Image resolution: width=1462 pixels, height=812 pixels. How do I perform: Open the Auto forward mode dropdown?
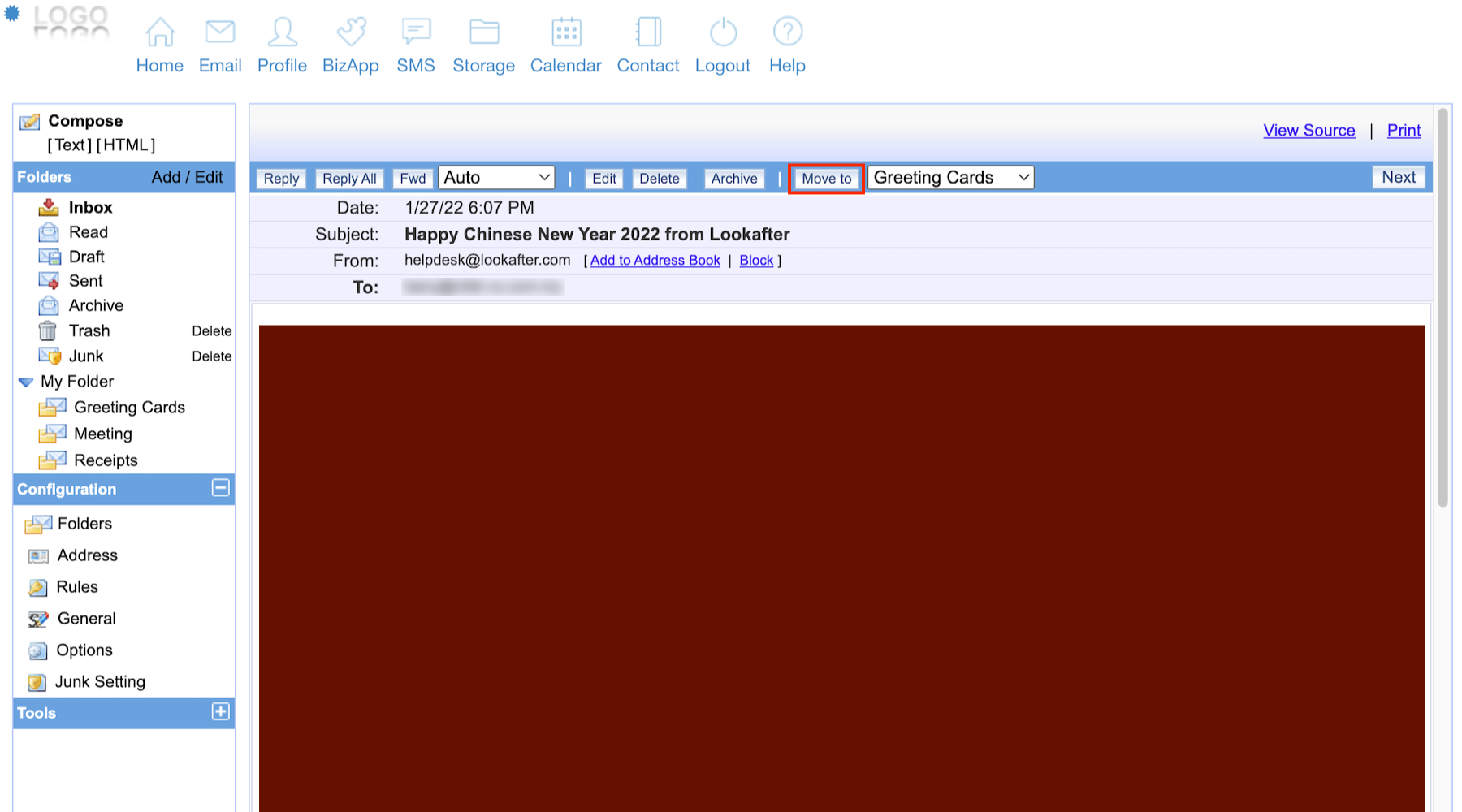coord(496,178)
